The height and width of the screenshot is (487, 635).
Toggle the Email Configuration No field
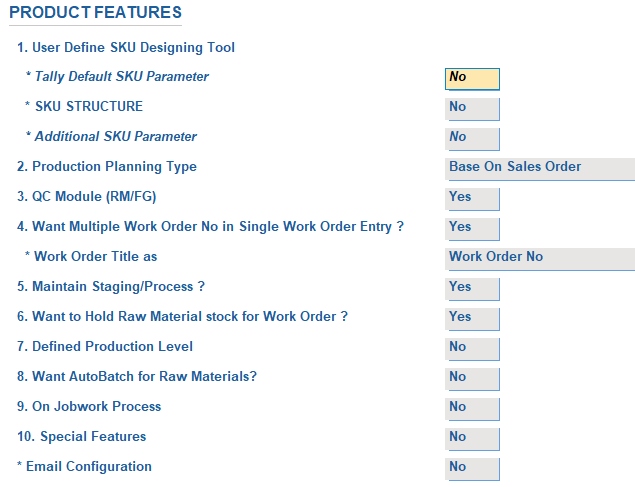pos(472,468)
